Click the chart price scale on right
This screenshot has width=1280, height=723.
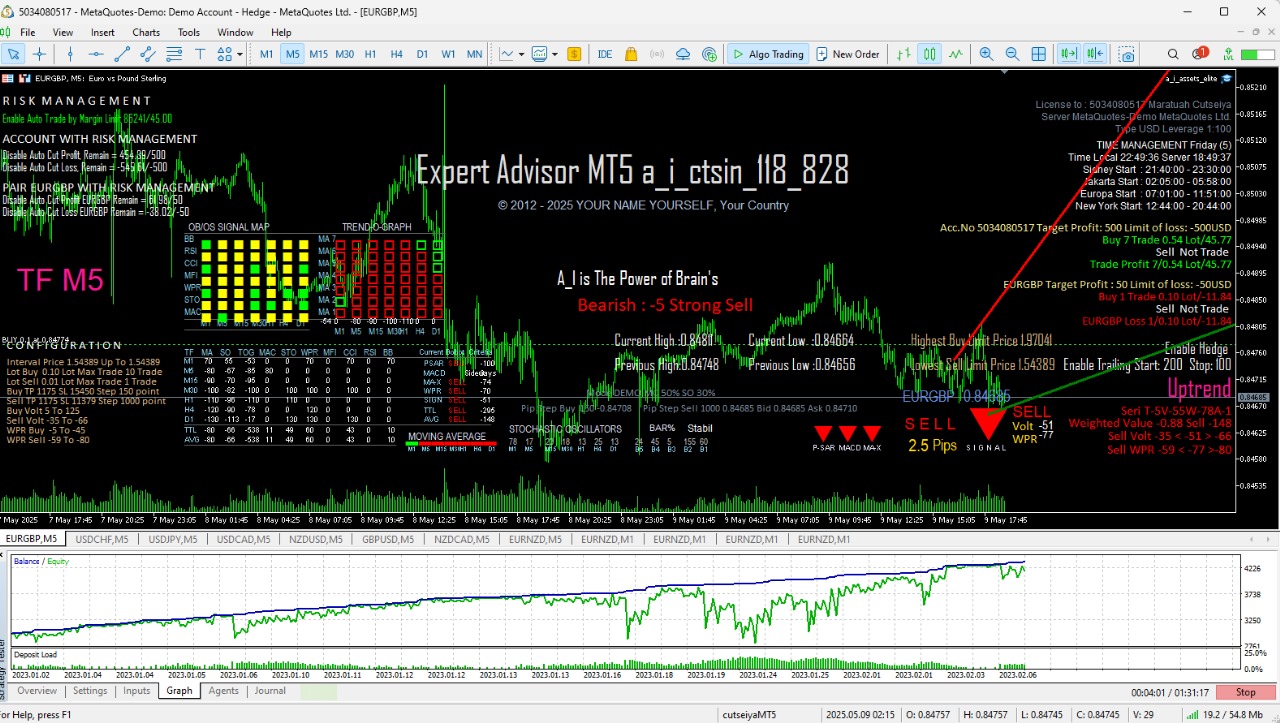point(1257,290)
